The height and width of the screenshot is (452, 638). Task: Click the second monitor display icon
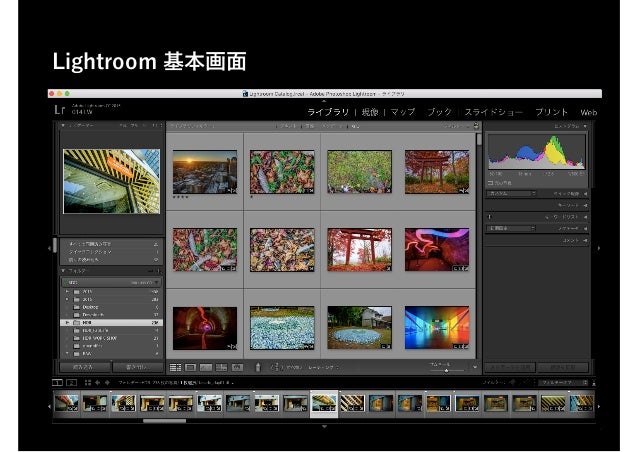[71, 383]
